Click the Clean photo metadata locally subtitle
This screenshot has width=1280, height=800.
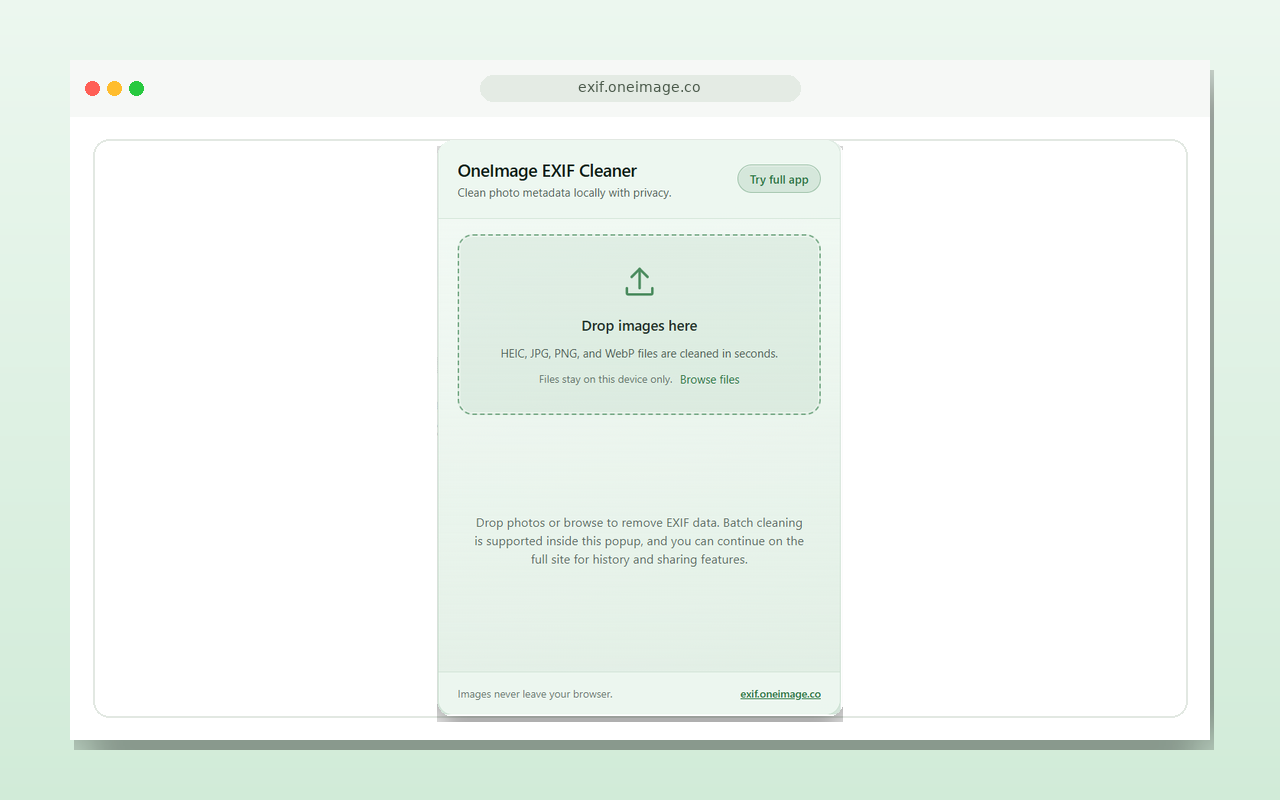click(564, 193)
